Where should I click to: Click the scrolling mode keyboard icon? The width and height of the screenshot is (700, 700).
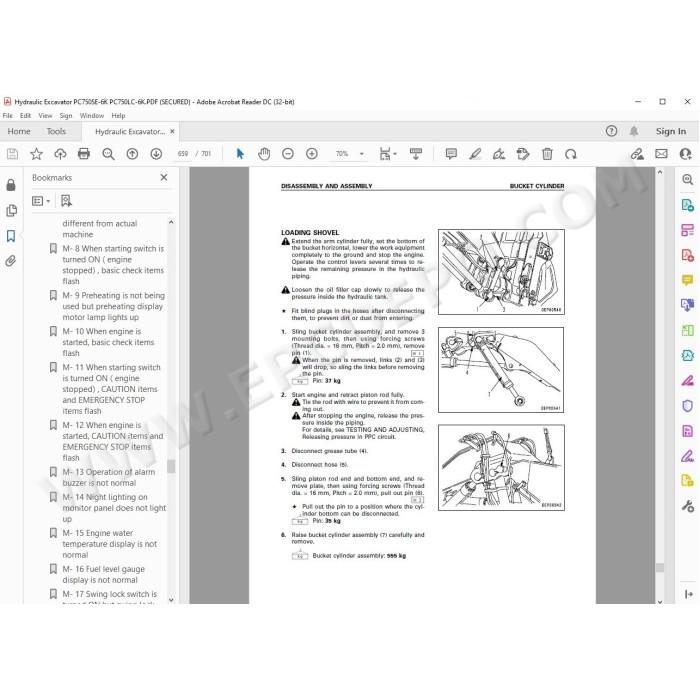pyautogui.click(x=416, y=154)
